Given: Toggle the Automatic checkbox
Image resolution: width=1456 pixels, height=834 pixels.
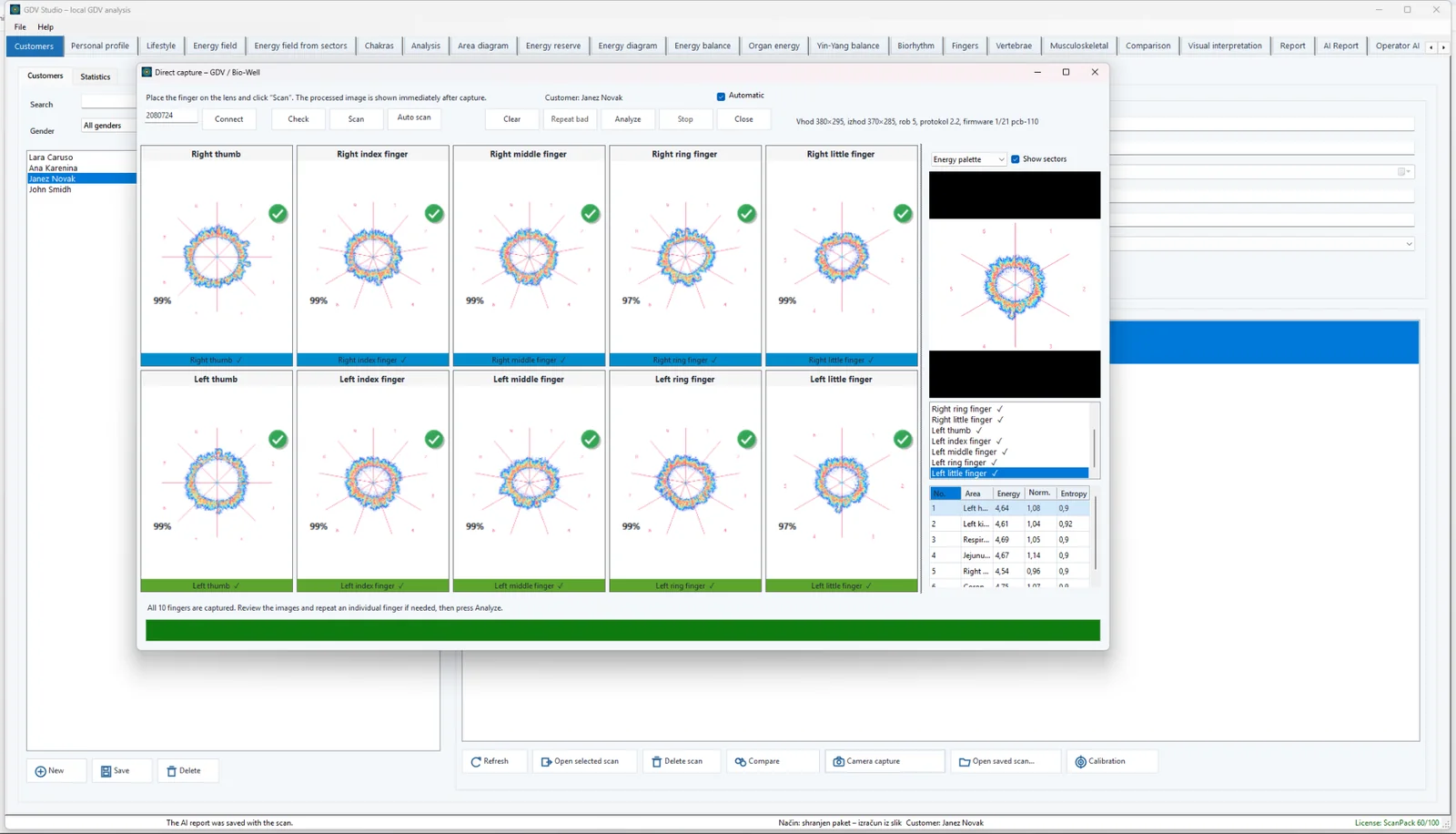Looking at the screenshot, I should click(721, 97).
